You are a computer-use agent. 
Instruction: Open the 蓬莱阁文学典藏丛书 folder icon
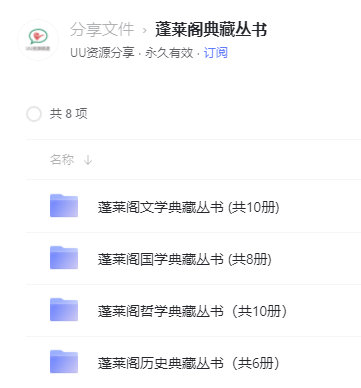64,206
